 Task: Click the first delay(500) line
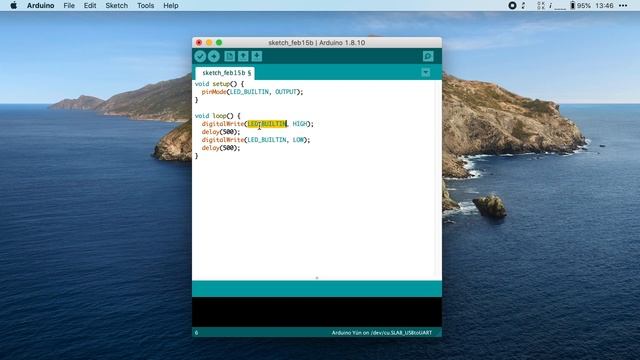tap(221, 132)
